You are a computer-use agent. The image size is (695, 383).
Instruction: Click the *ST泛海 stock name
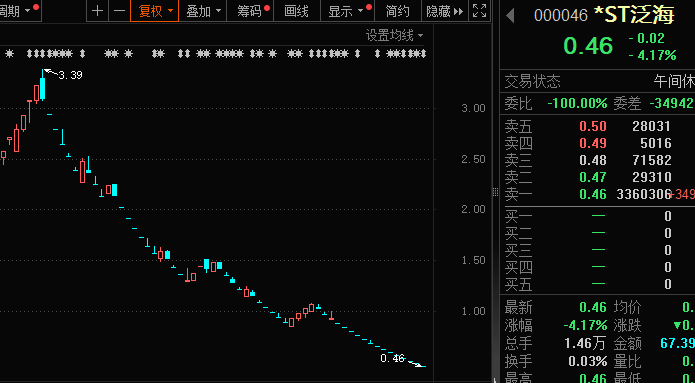tap(634, 15)
